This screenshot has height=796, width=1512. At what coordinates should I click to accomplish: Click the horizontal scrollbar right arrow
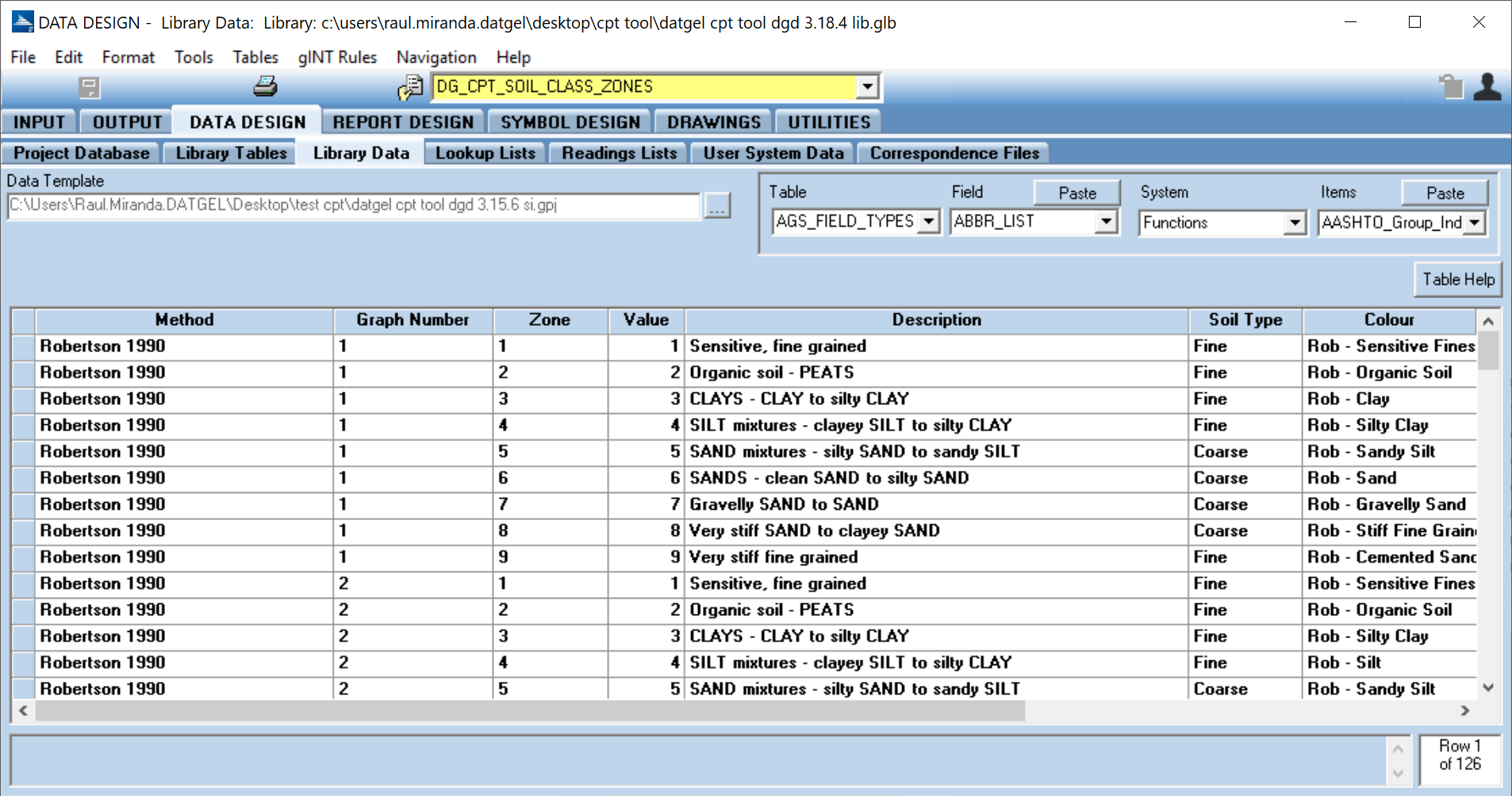(x=1465, y=710)
